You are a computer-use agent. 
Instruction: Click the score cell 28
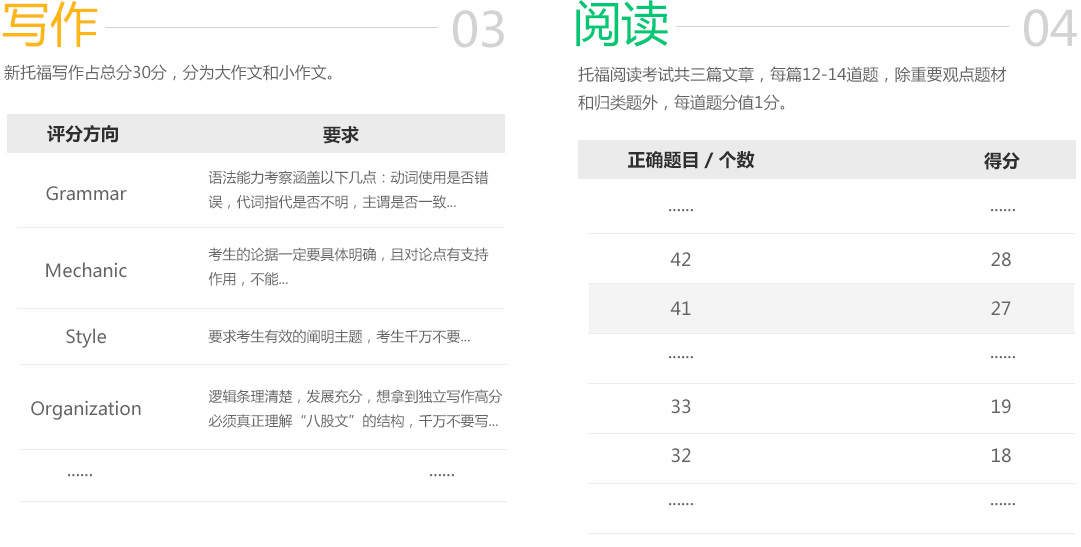[x=1001, y=259]
